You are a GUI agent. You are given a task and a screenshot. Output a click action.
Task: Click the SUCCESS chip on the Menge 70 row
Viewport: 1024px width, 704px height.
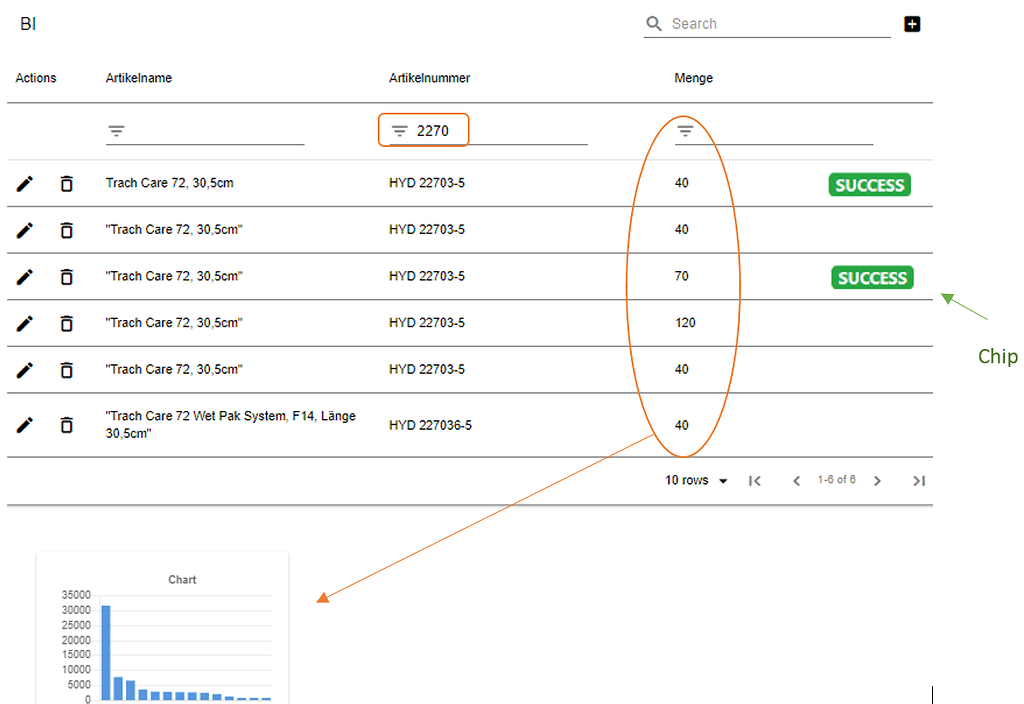(871, 277)
